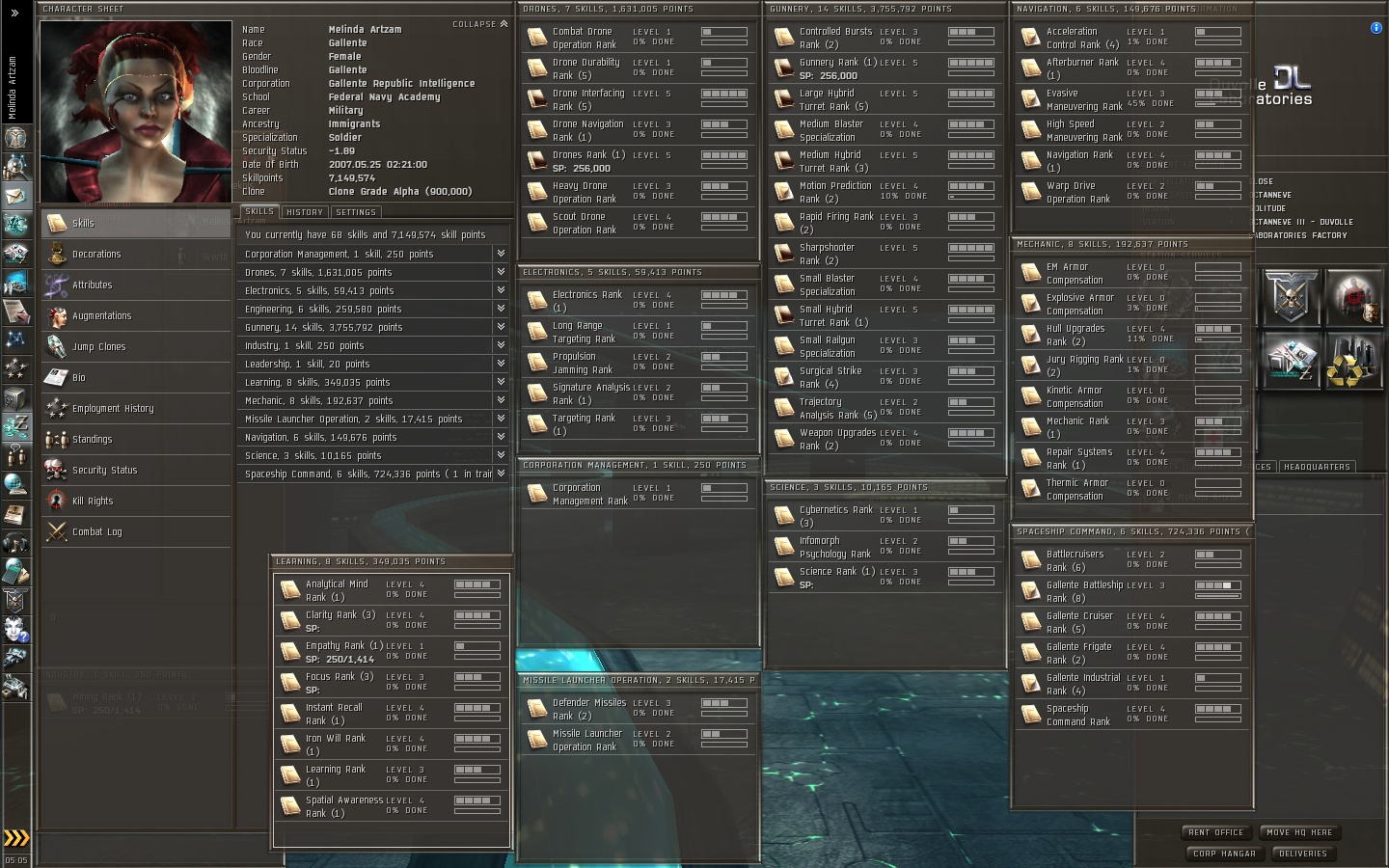Expand the Industry skill group chevron
1389x868 pixels.
(x=501, y=345)
